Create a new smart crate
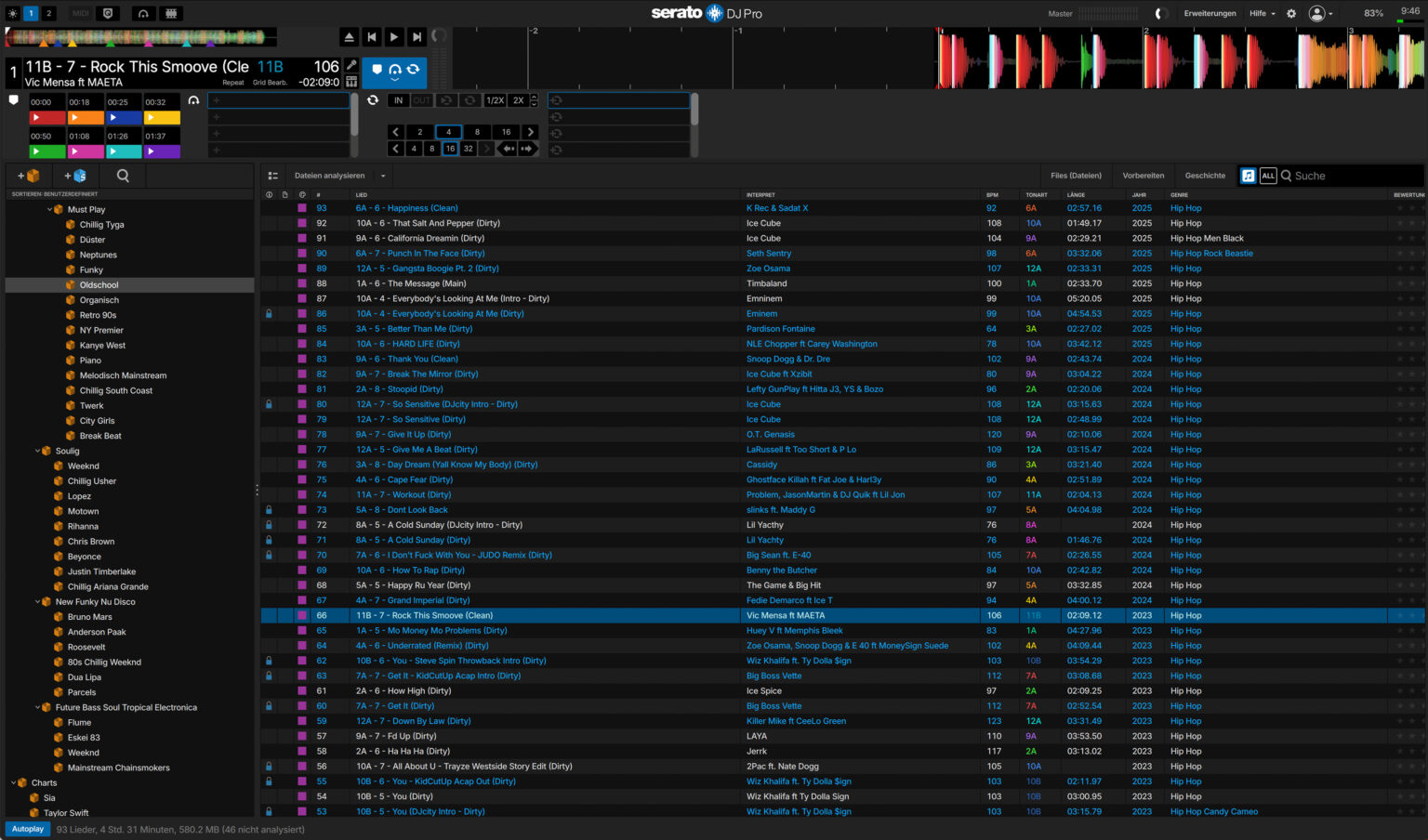This screenshot has width=1428, height=840. pyautogui.click(x=74, y=176)
